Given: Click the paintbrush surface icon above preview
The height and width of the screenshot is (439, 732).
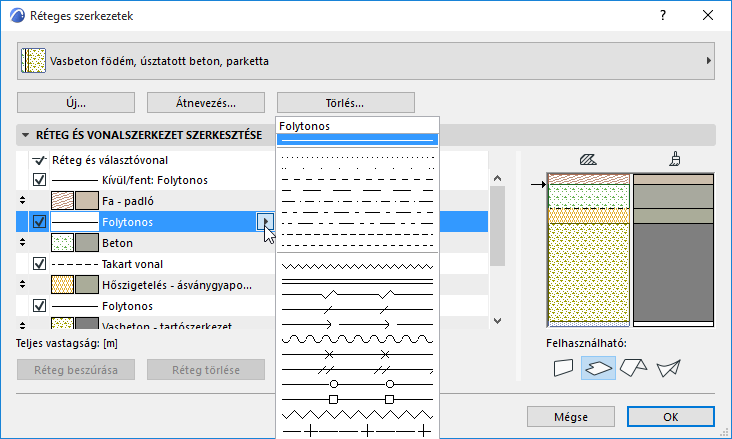Looking at the screenshot, I should point(675,158).
